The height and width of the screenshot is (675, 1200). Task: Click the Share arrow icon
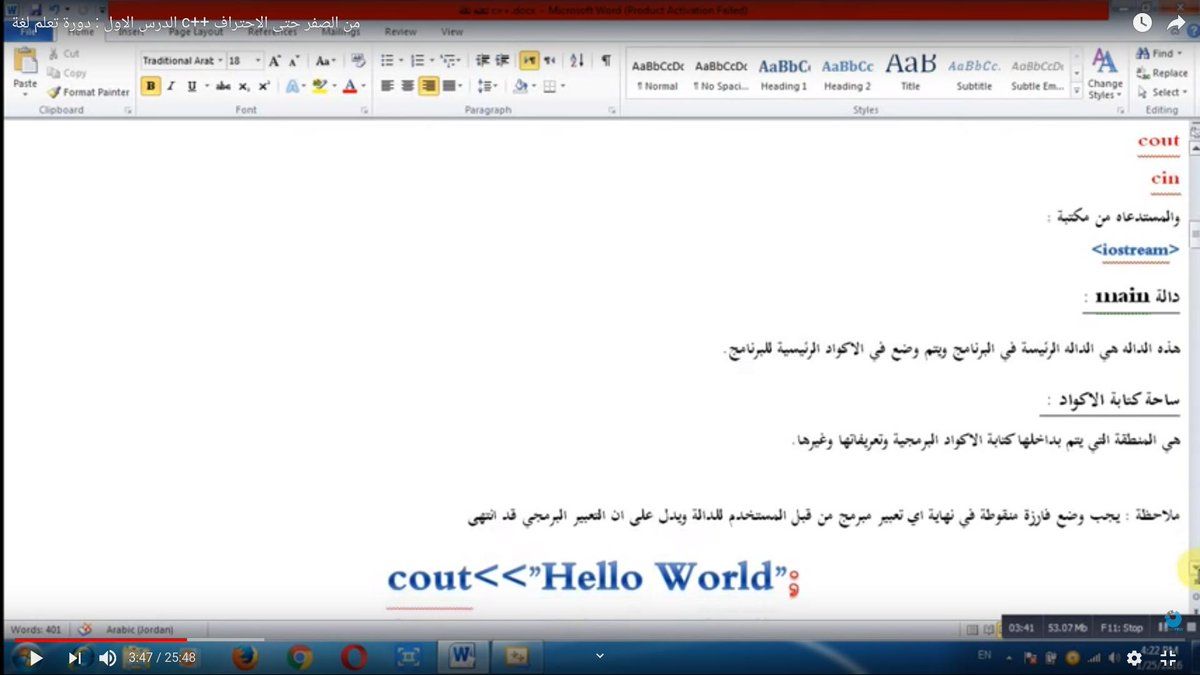point(1177,22)
